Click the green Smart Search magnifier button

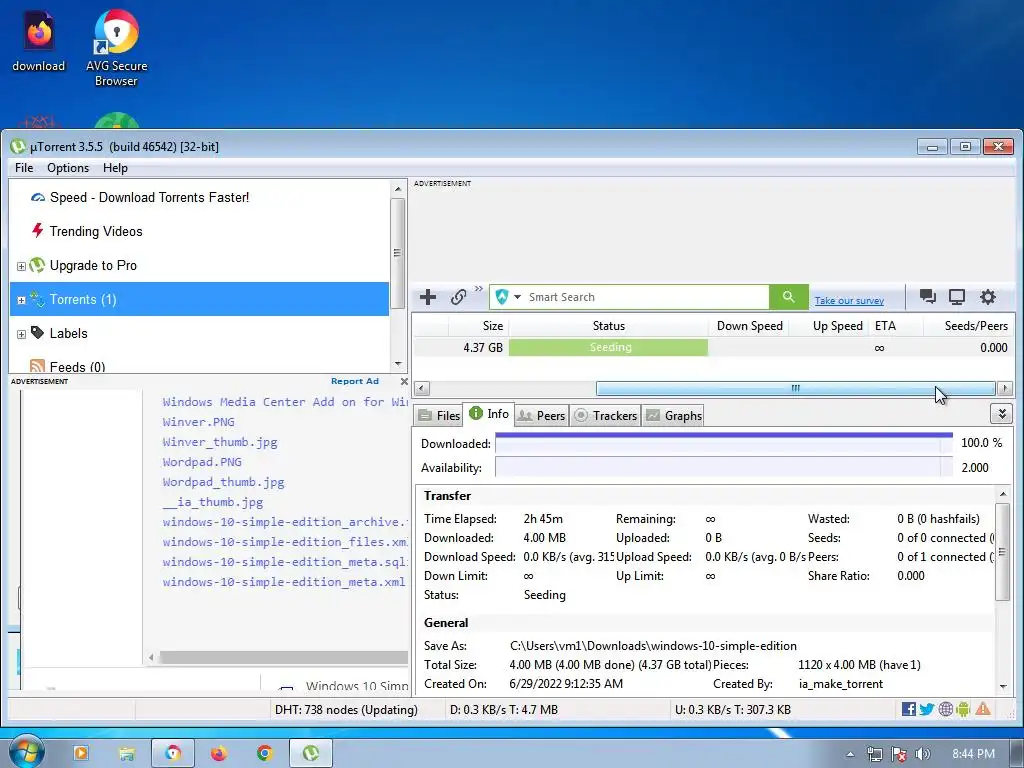(789, 297)
